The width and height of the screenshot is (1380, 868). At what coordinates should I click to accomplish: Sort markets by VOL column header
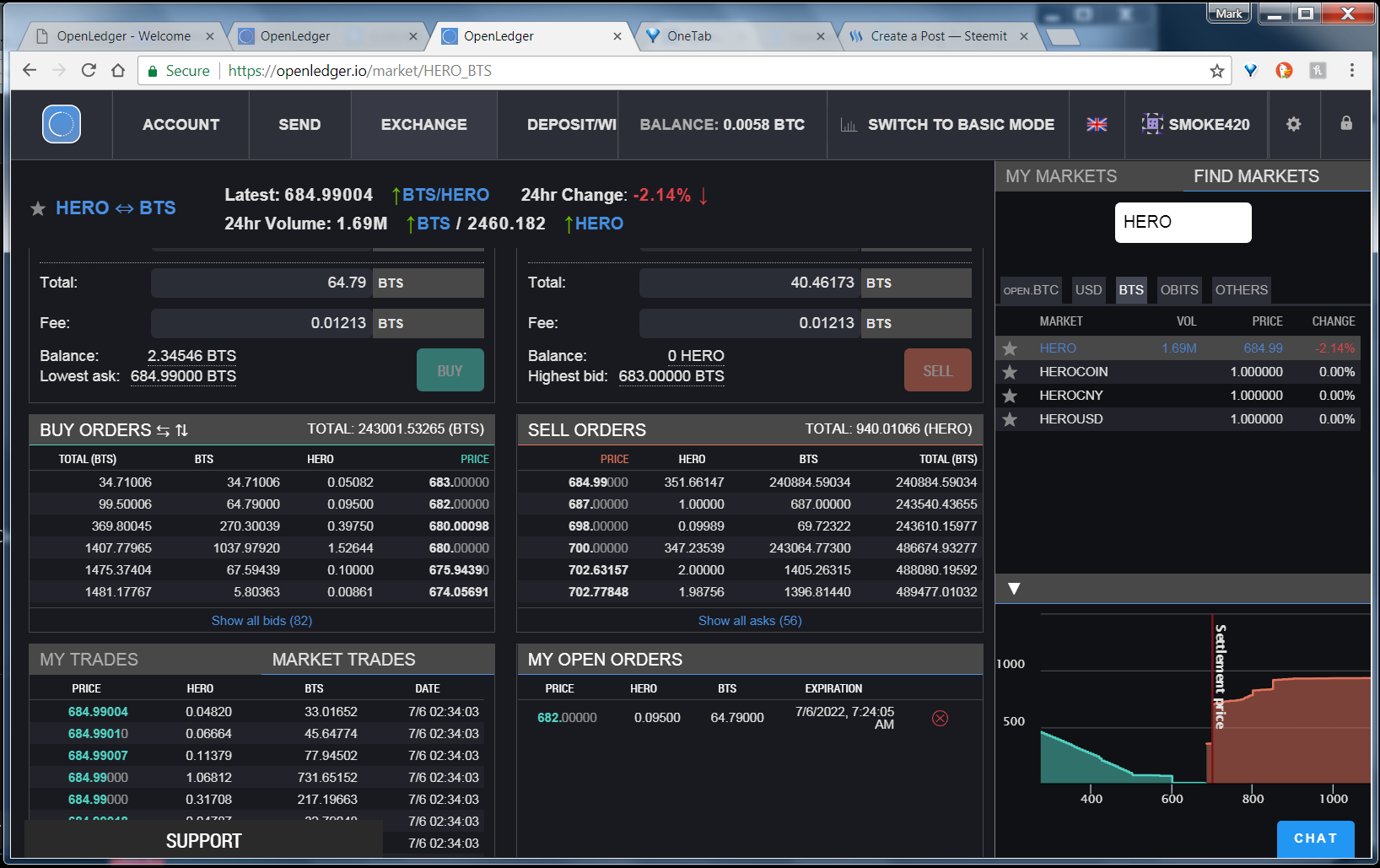click(1186, 321)
